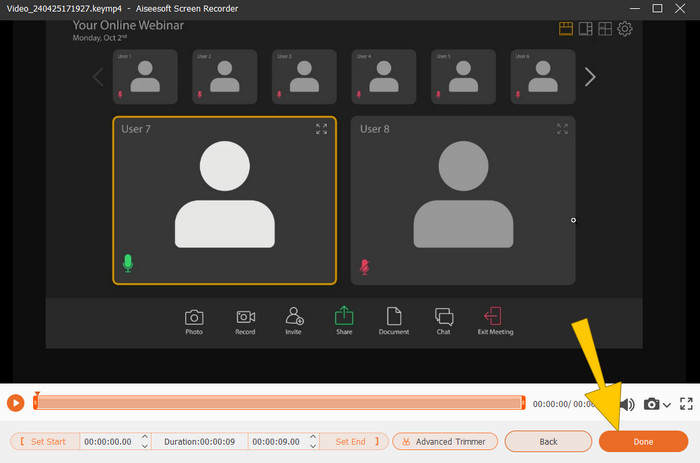Enter fullscreen preview mode
Screen dimensions: 700x463
coord(686,404)
